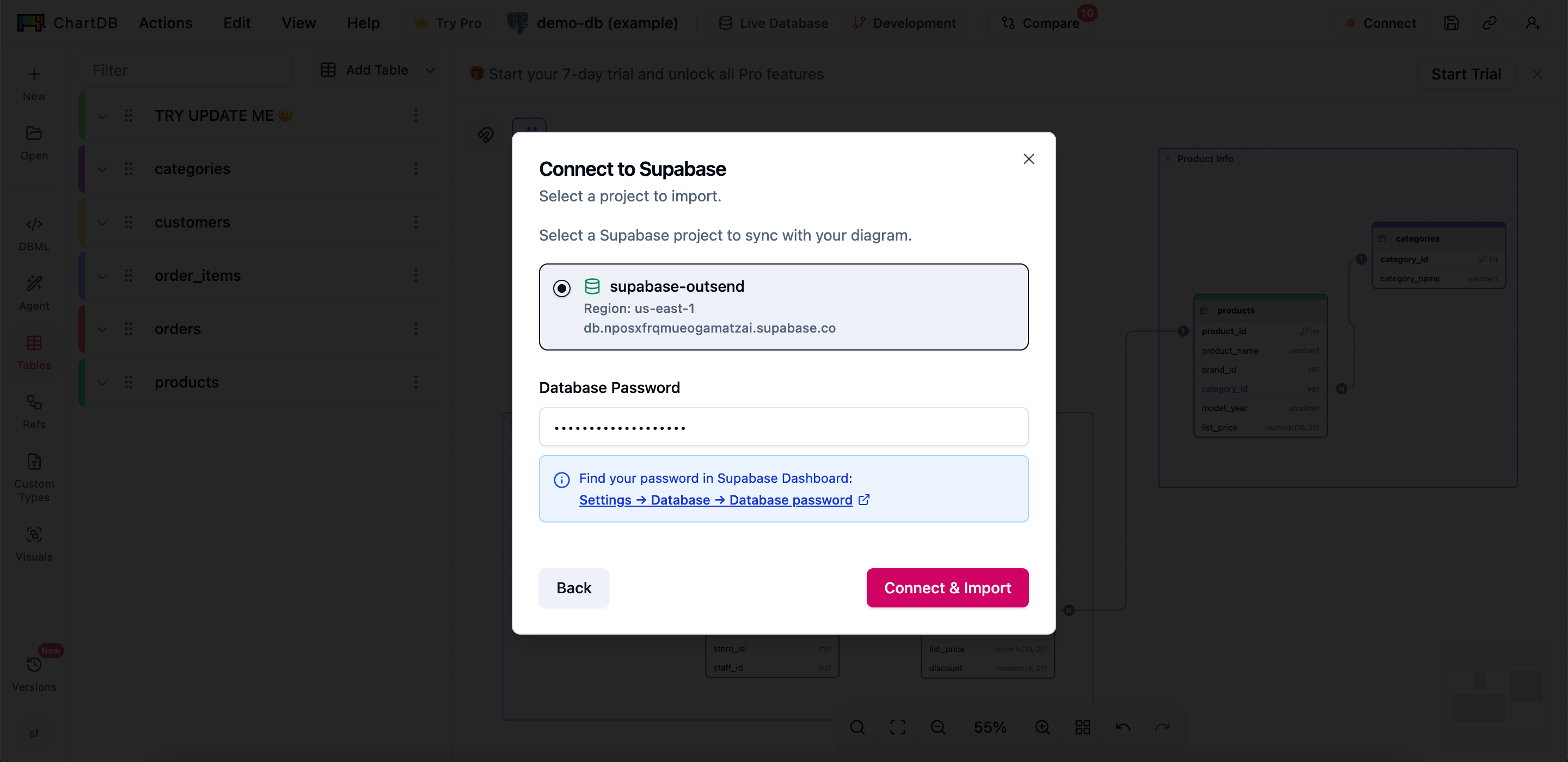Open the Actions menu
Viewport: 1568px width, 762px height.
point(166,22)
